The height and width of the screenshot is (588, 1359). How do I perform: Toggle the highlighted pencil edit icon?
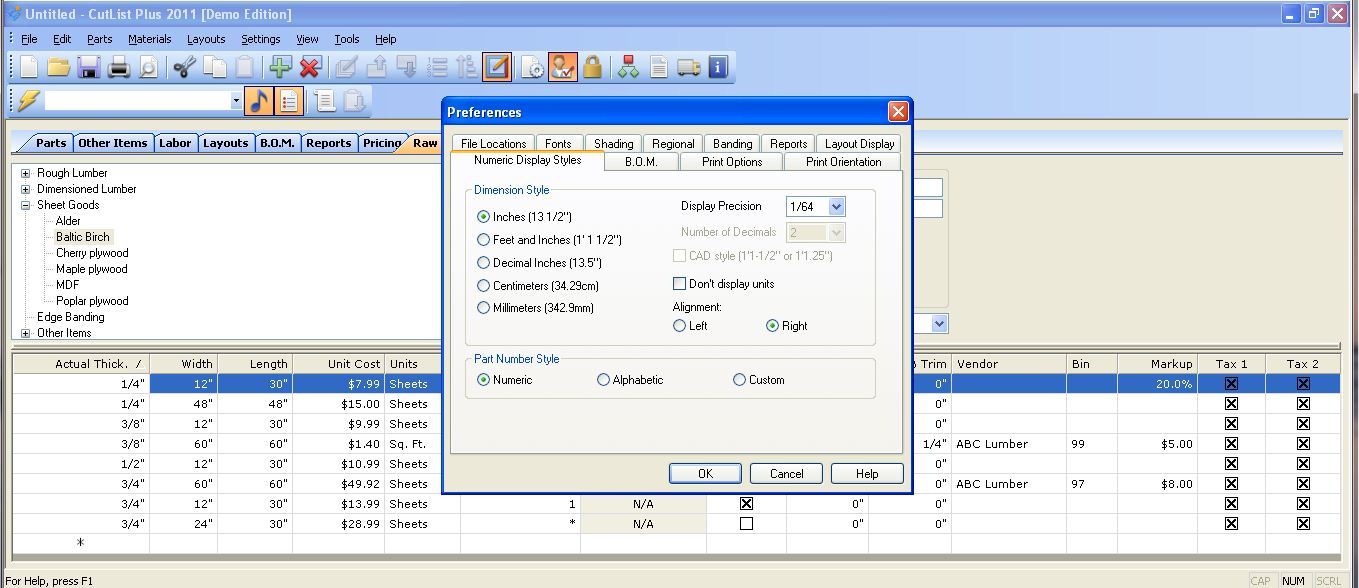pos(497,67)
